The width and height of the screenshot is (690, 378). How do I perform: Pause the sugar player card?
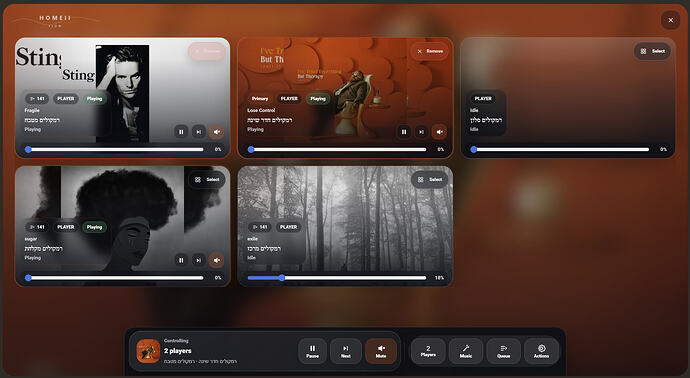tap(181, 260)
